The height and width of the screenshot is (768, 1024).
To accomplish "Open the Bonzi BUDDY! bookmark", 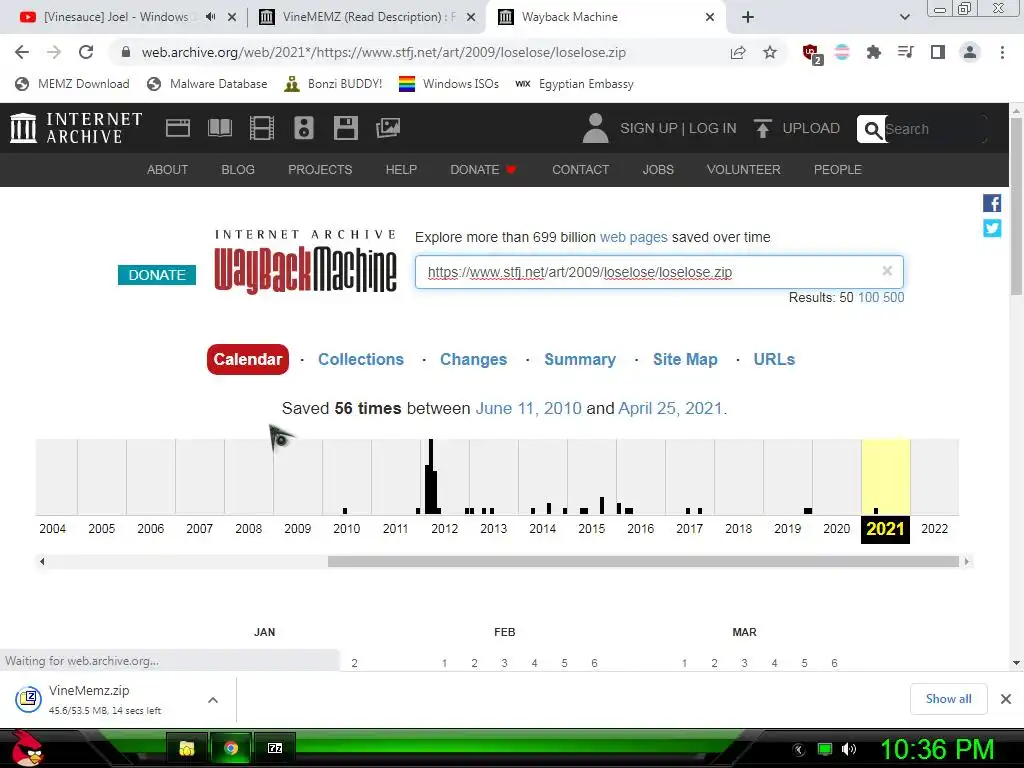I will [x=333, y=84].
